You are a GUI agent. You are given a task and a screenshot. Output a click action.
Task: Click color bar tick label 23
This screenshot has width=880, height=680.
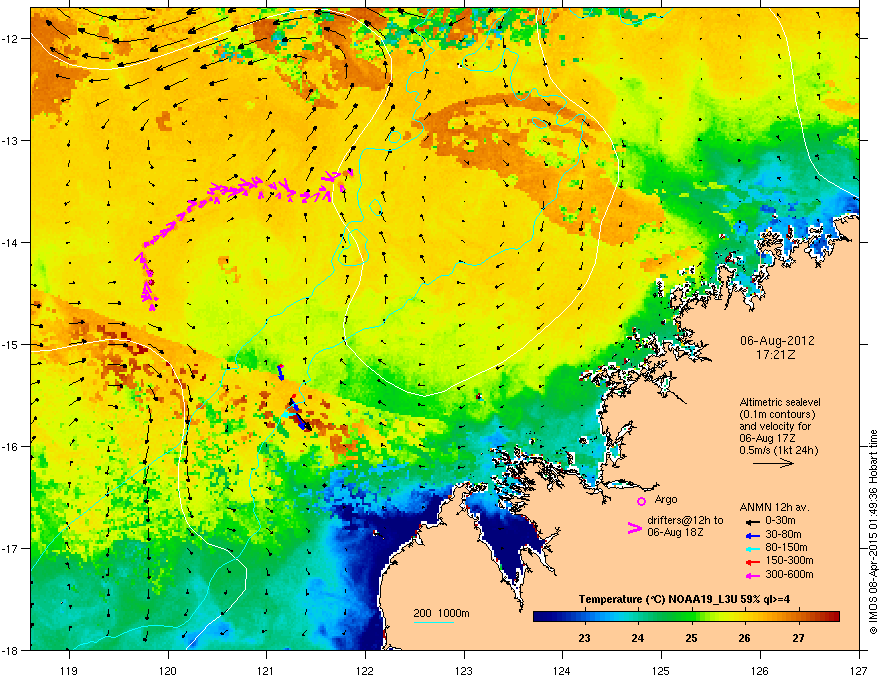click(x=584, y=638)
